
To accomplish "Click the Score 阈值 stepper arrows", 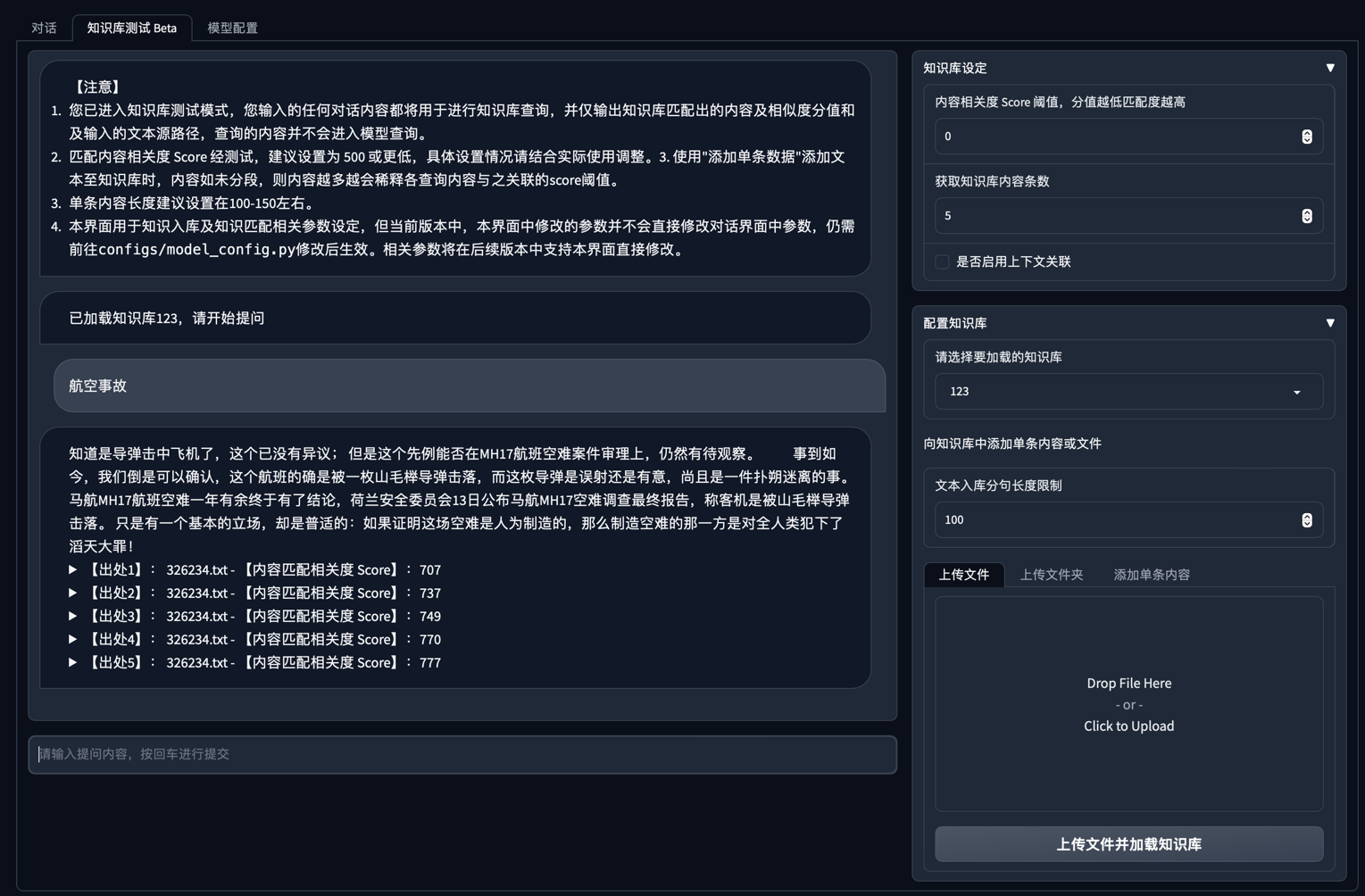I will pyautogui.click(x=1306, y=137).
